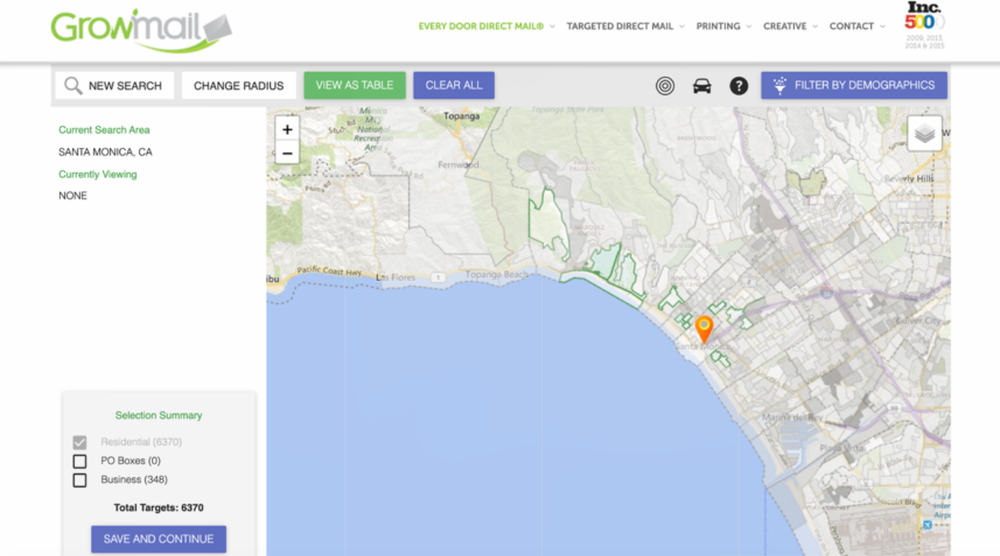Click the large green-outlined route area on map
The width and height of the screenshot is (1000, 556).
click(x=546, y=223)
